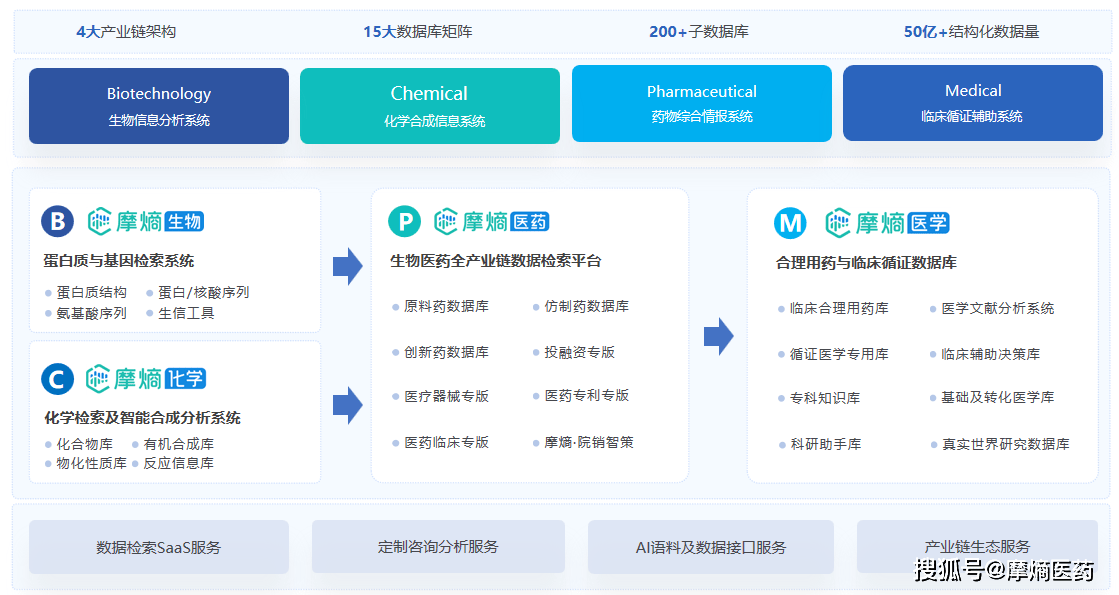This screenshot has width=1119, height=595.
Task: Open the 原料药数据库 link
Action: pos(446,307)
